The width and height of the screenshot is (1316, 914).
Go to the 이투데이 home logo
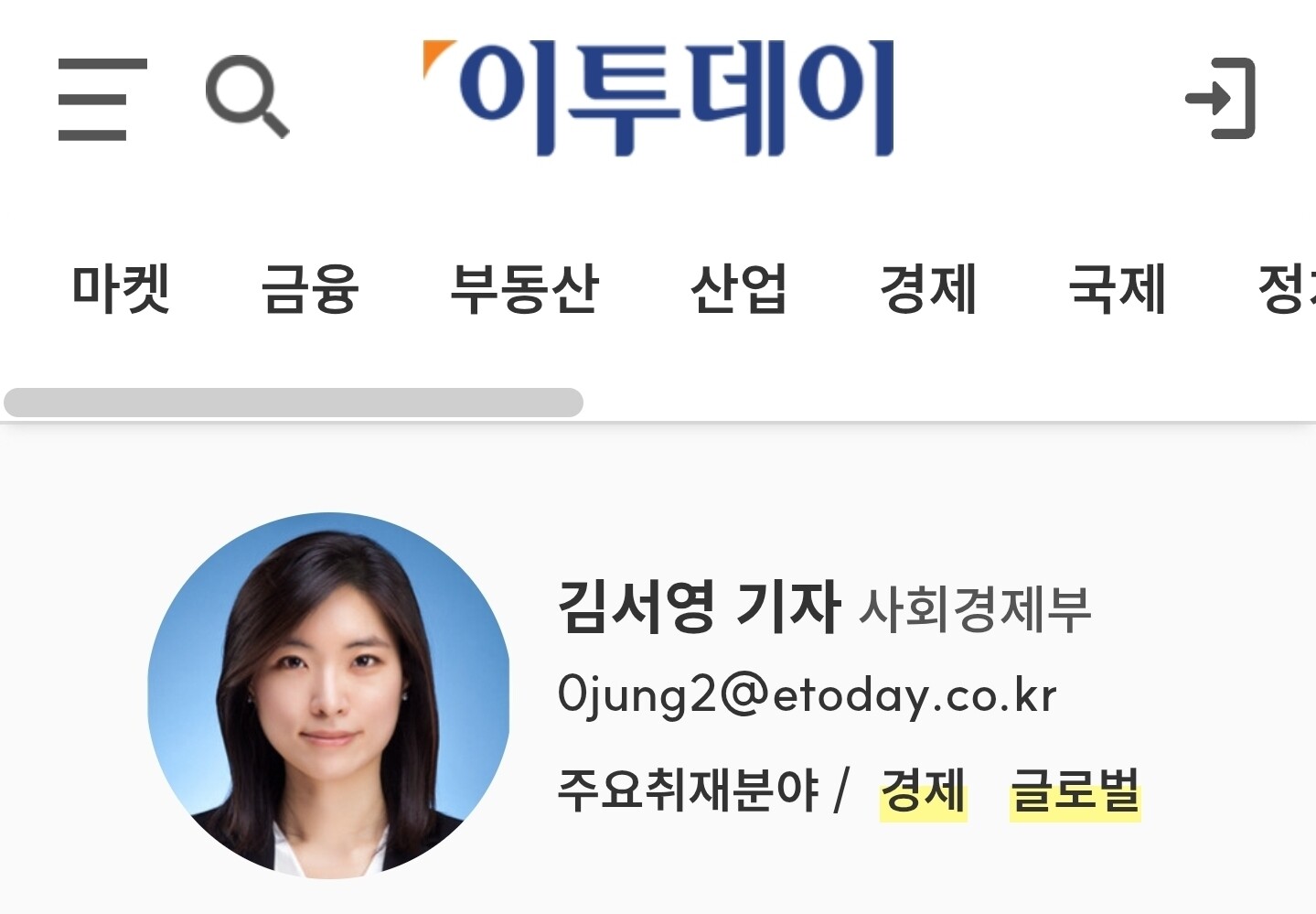[658, 98]
